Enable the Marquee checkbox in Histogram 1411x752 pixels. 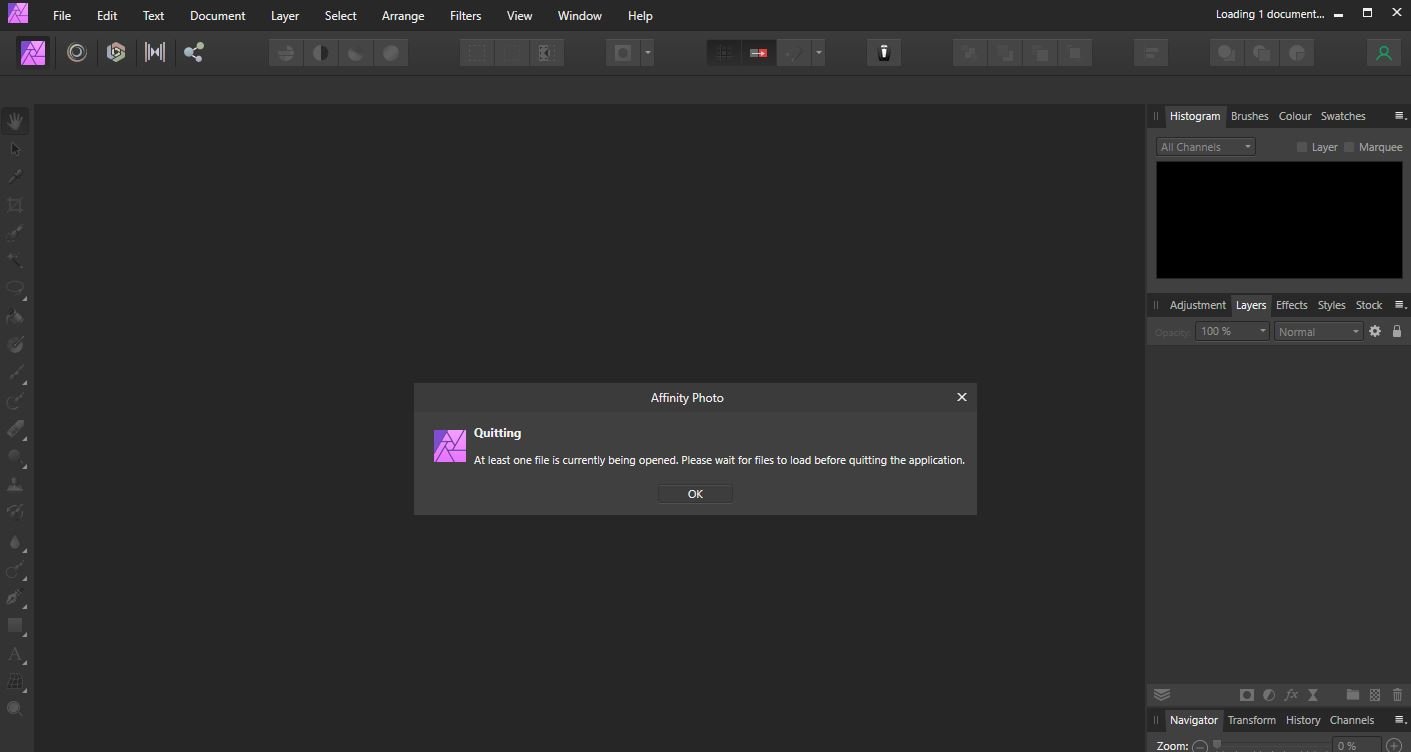1349,147
